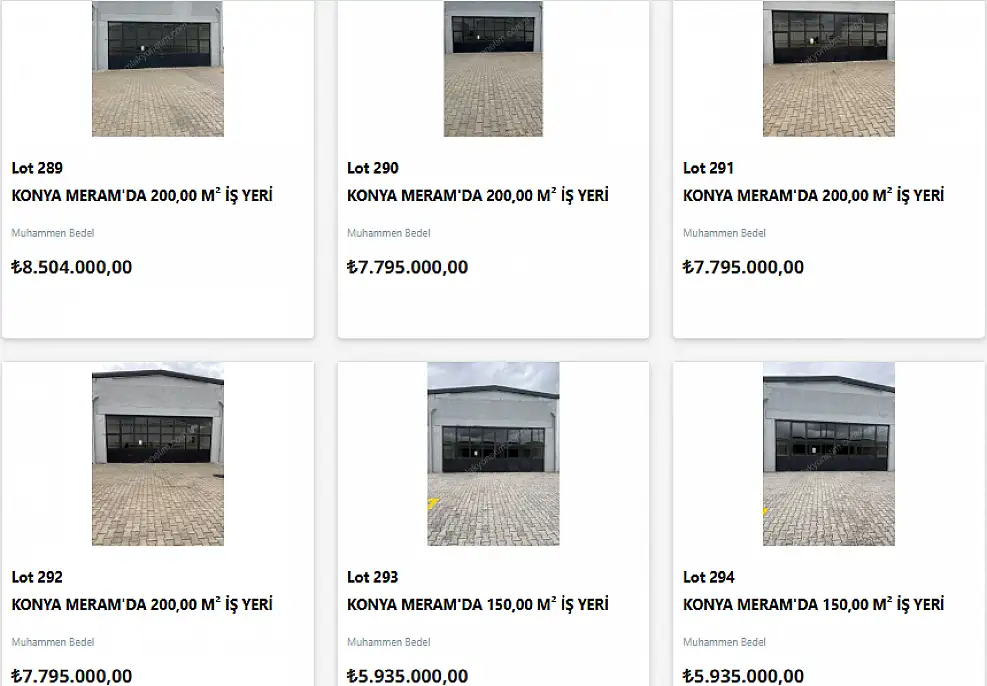Click the ₺8.504.000,00 price on Lot 289
Image resolution: width=987 pixels, height=686 pixels.
pos(72,267)
